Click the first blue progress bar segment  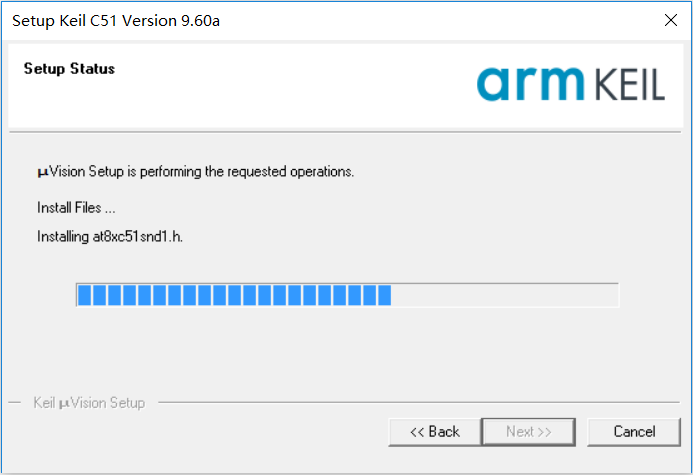(x=85, y=295)
